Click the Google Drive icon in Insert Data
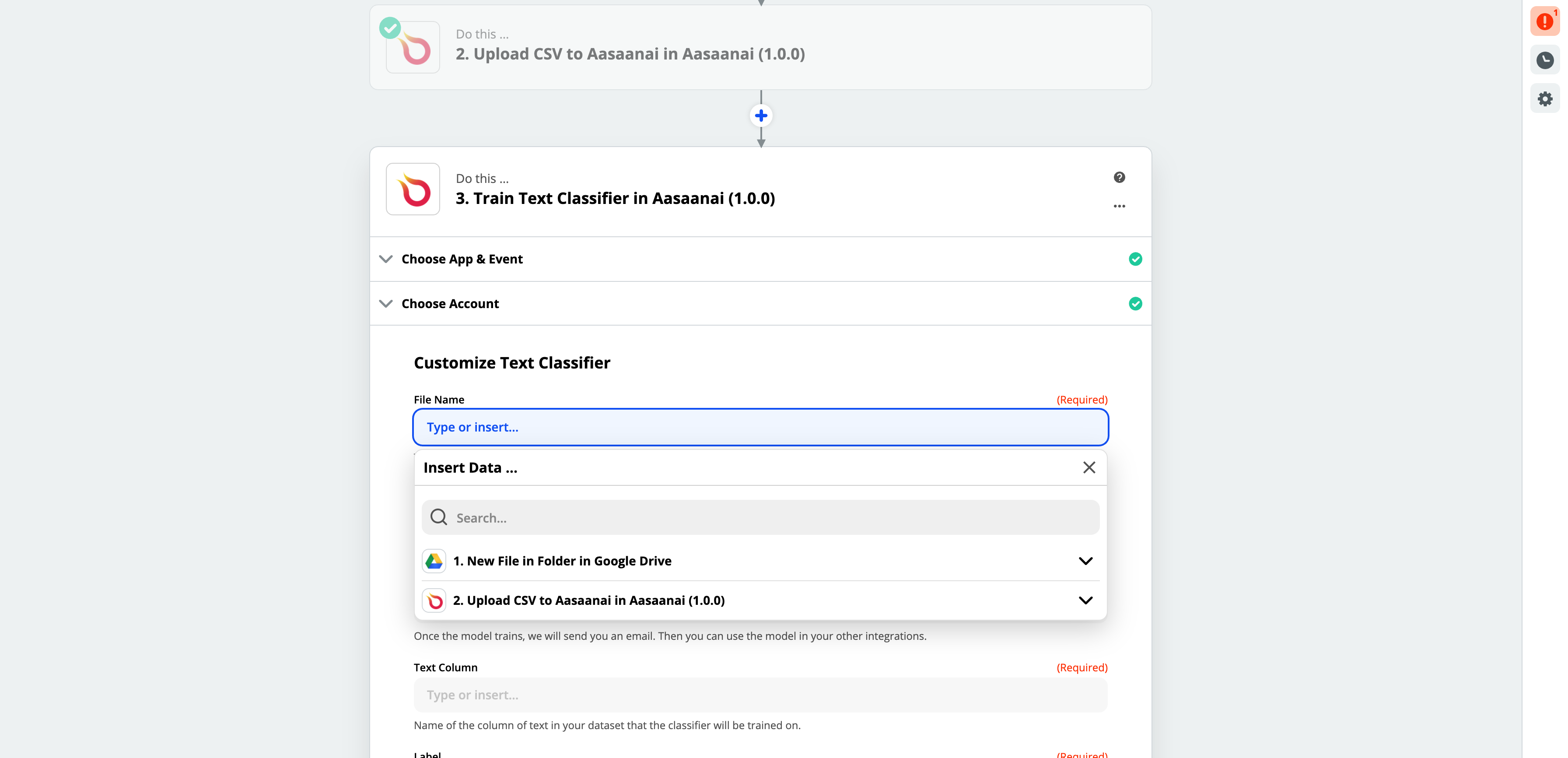Image resolution: width=1568 pixels, height=758 pixels. pos(434,561)
